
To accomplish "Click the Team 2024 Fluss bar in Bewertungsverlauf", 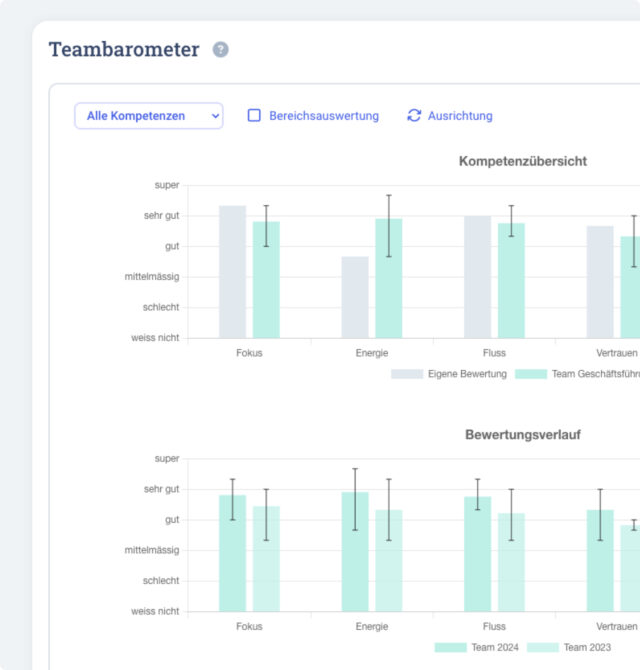I will coord(478,554).
